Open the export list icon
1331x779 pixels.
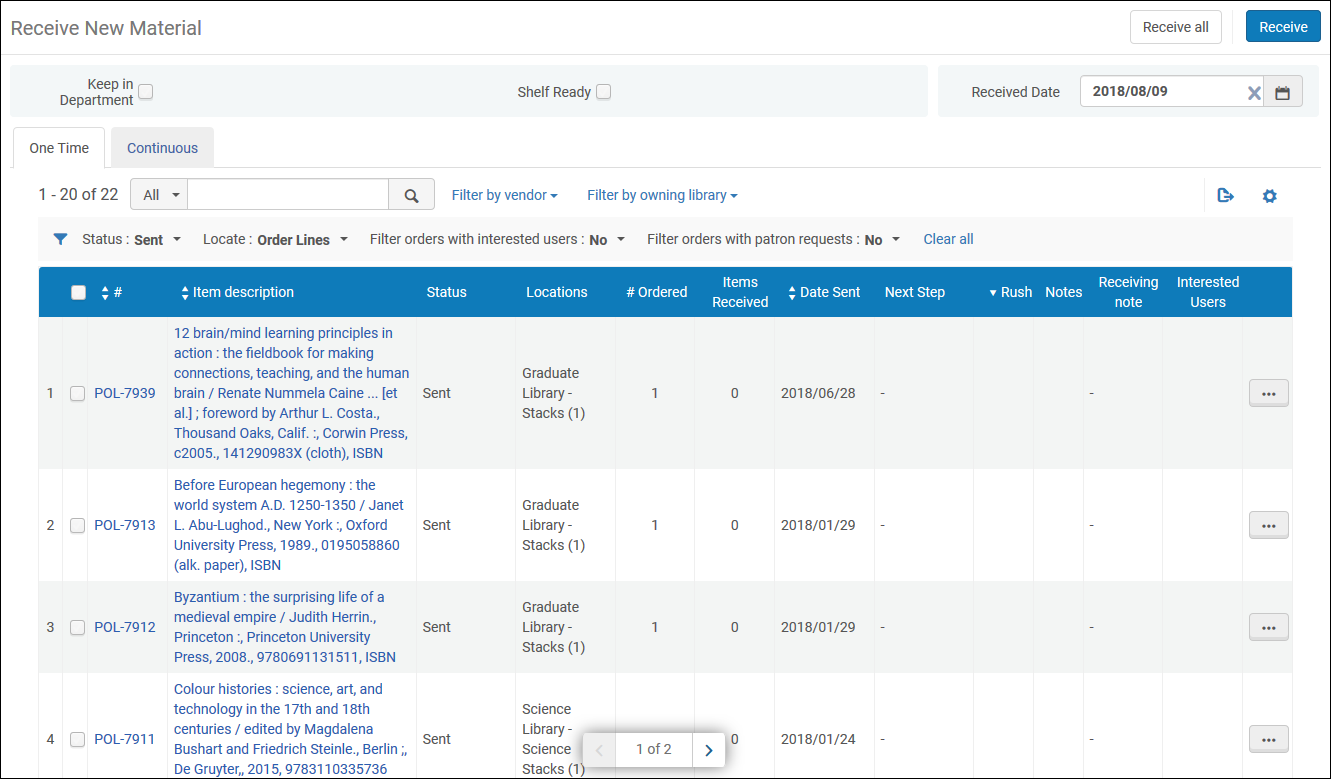click(1225, 196)
